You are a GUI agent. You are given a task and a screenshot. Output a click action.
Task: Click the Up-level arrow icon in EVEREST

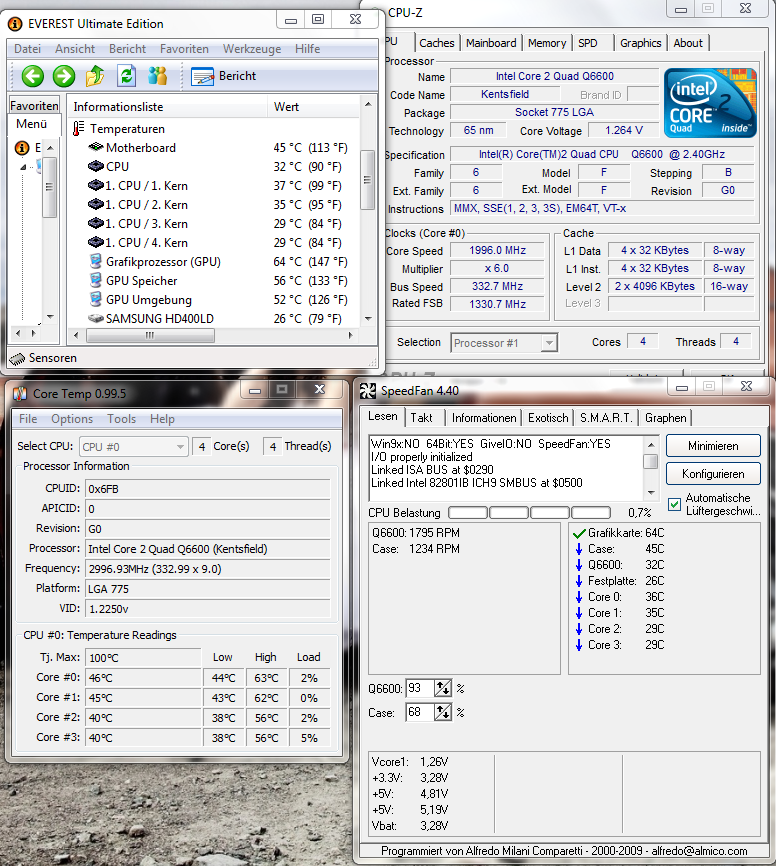94,76
